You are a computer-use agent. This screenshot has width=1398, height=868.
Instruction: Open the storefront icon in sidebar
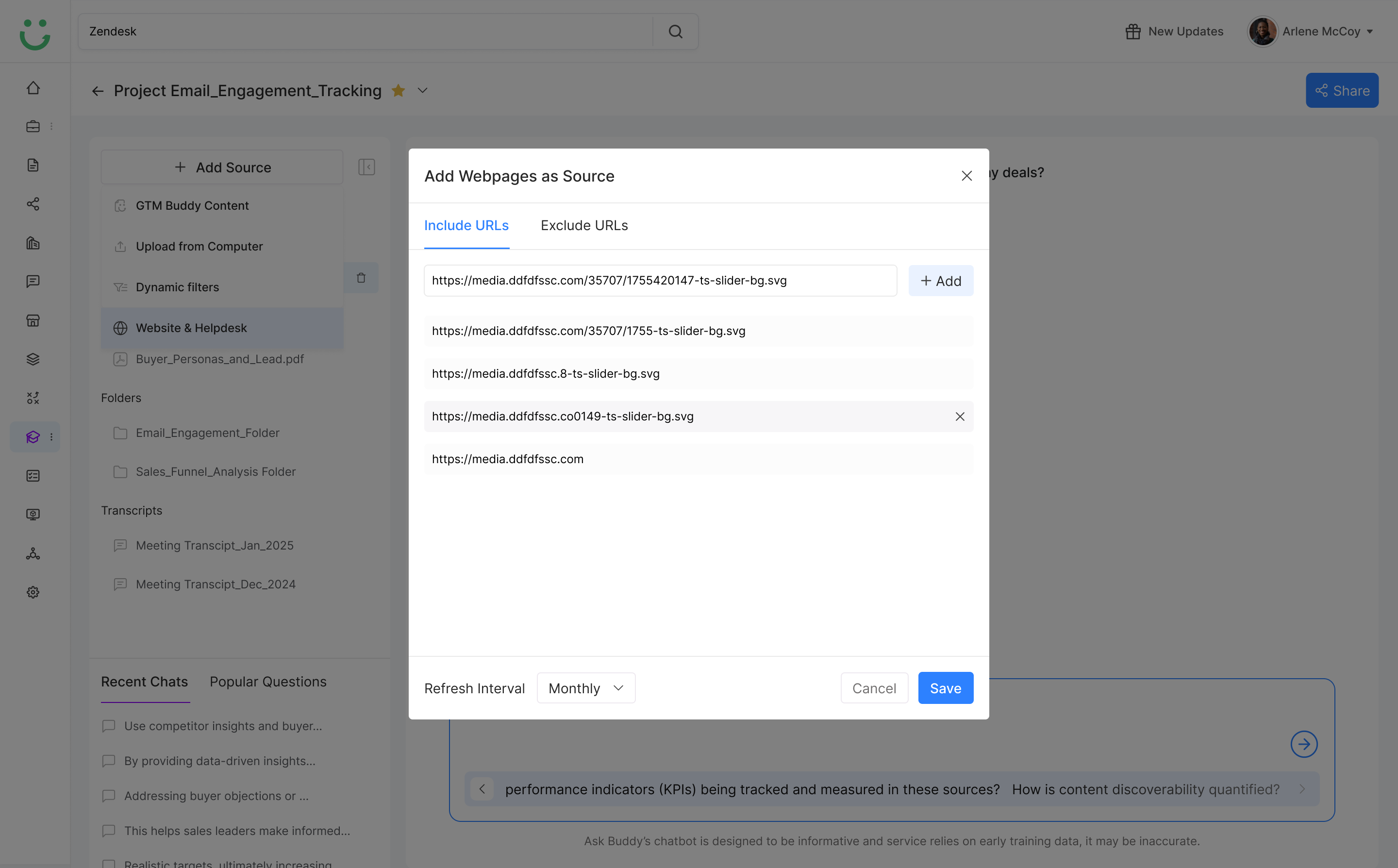[x=33, y=320]
